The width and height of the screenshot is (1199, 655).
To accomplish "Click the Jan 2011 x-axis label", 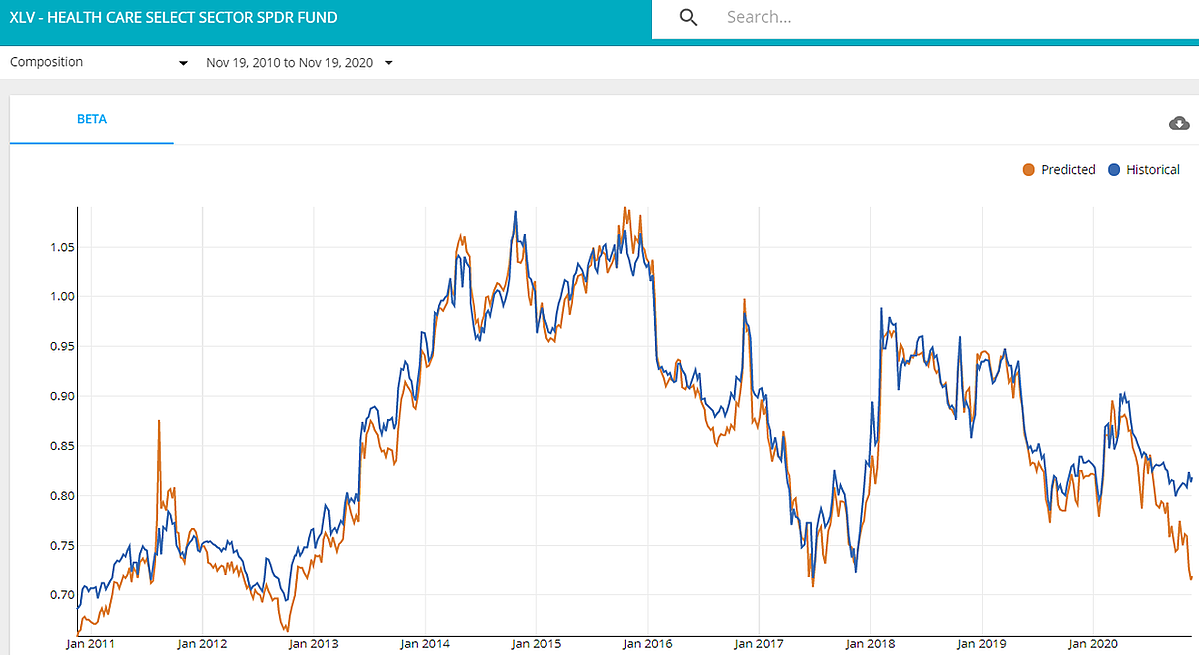I will click(89, 644).
